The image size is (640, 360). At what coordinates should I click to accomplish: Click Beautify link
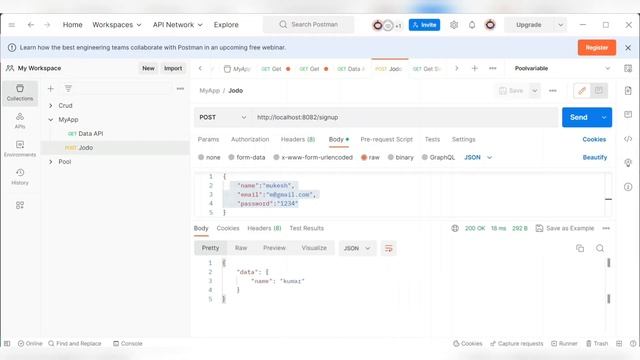594,158
